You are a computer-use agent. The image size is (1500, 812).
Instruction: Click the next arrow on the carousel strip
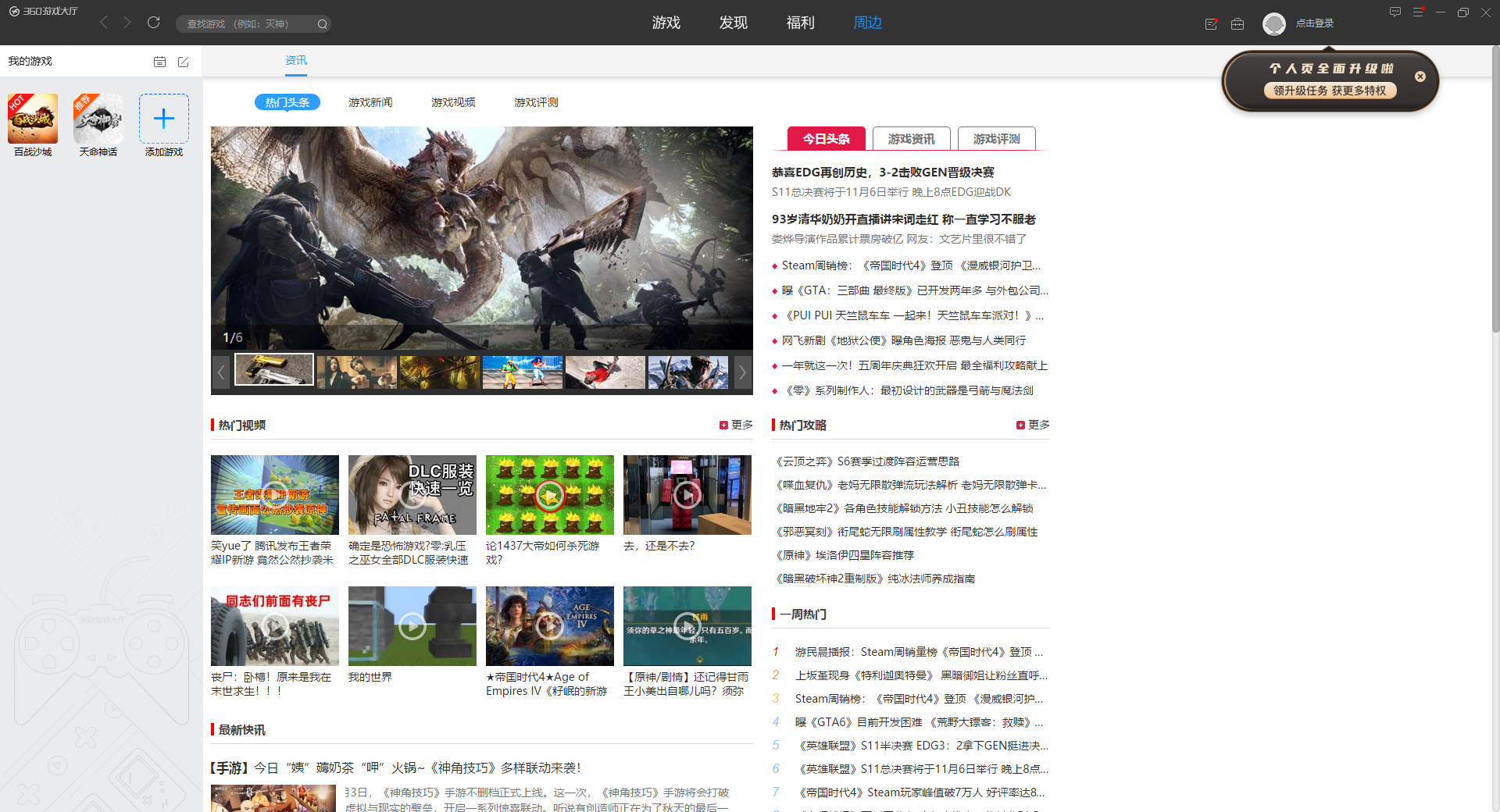pos(742,372)
